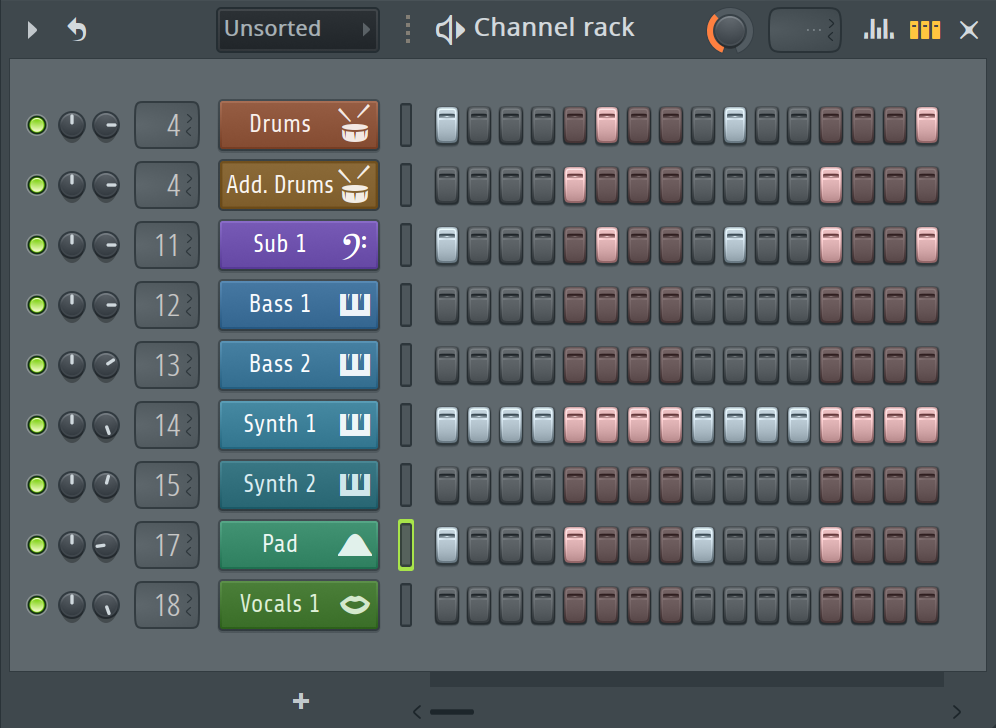
Task: Mute the Drums channel green LED
Action: [37, 125]
